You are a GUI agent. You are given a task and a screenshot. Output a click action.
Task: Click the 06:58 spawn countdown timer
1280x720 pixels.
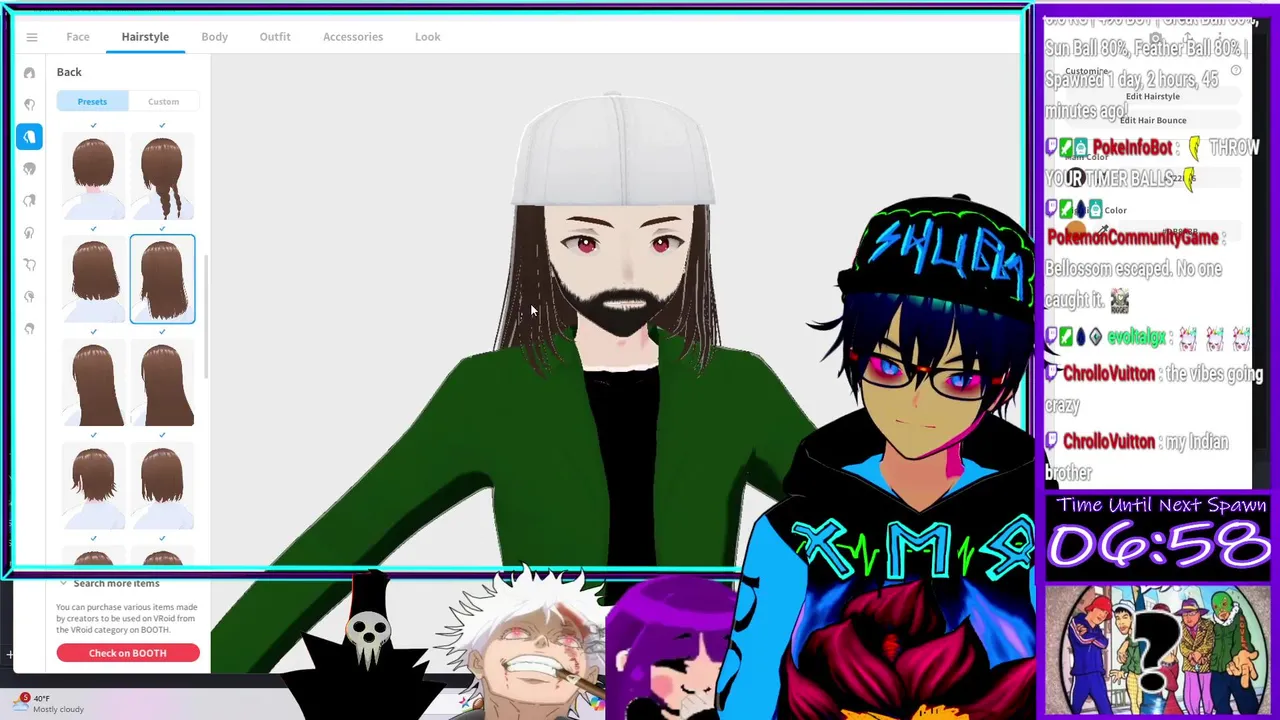[x=1159, y=547]
